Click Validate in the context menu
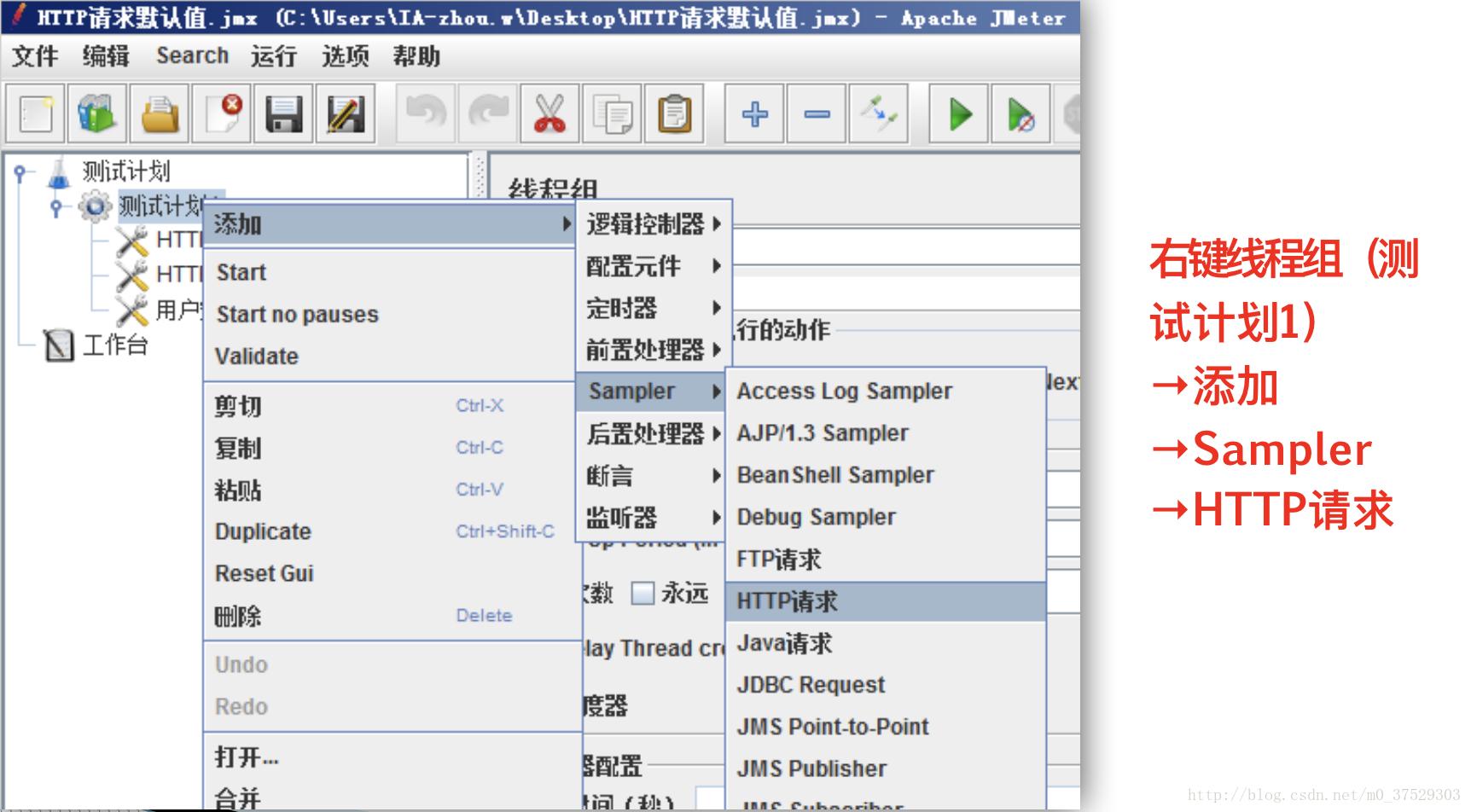 pos(256,357)
